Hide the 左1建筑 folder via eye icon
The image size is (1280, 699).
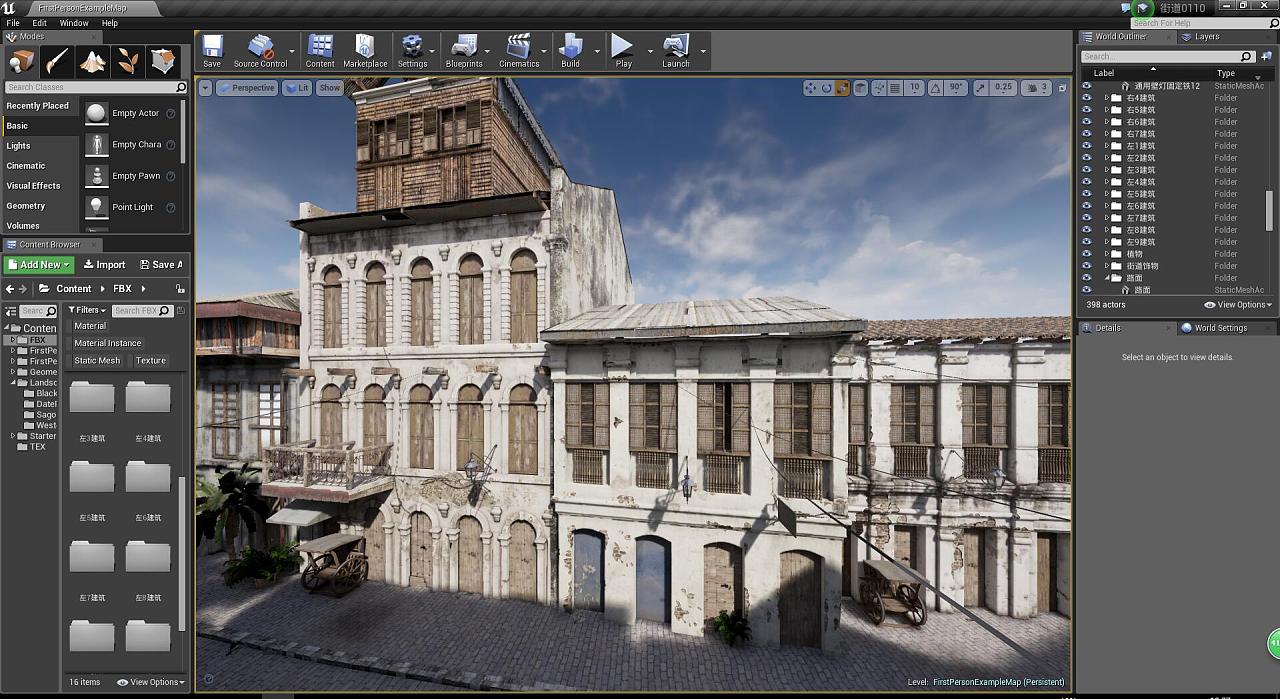click(1087, 146)
